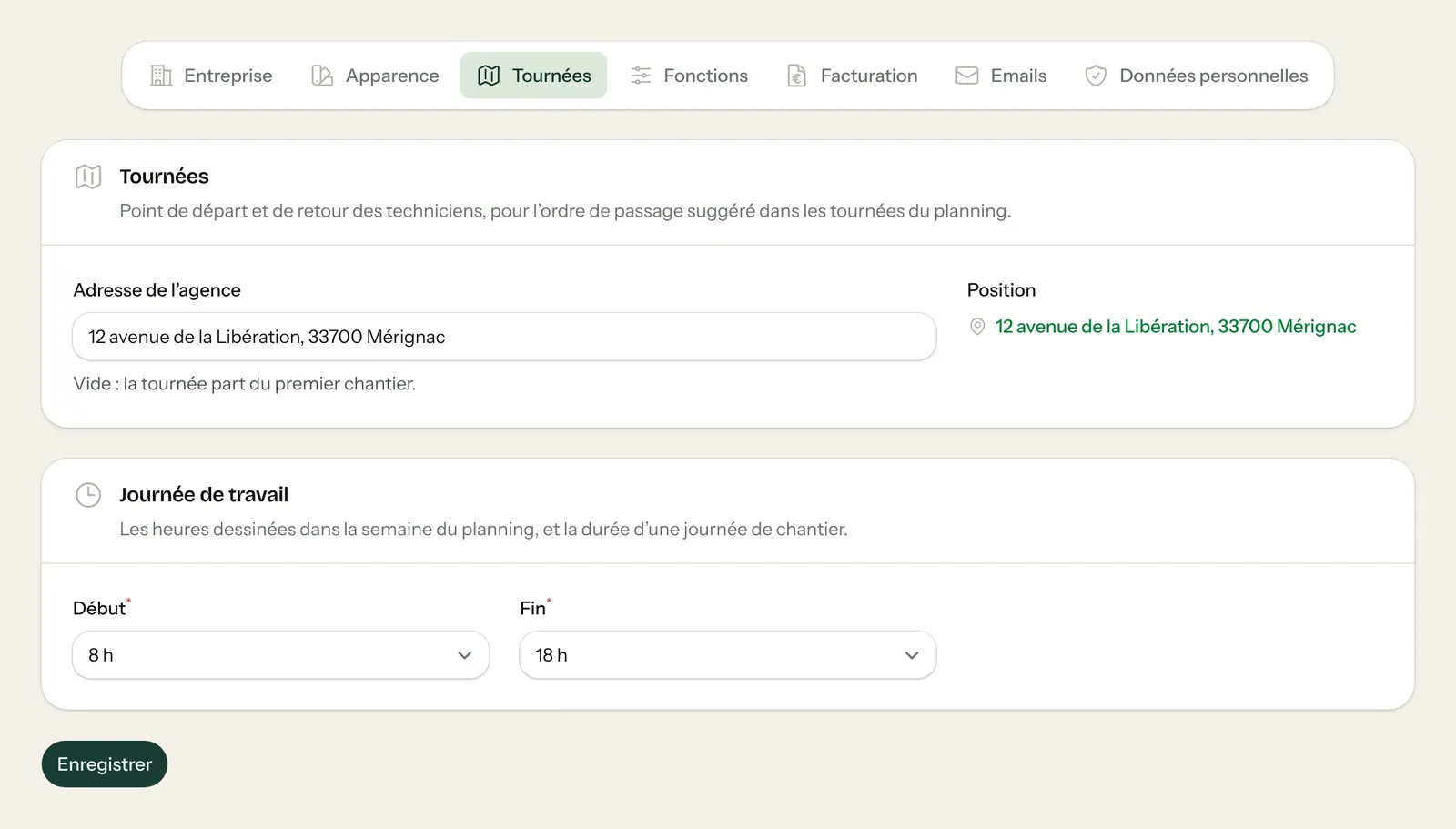Click the chevron in the Fin field
Viewport: 1456px width, 829px height.
[912, 655]
